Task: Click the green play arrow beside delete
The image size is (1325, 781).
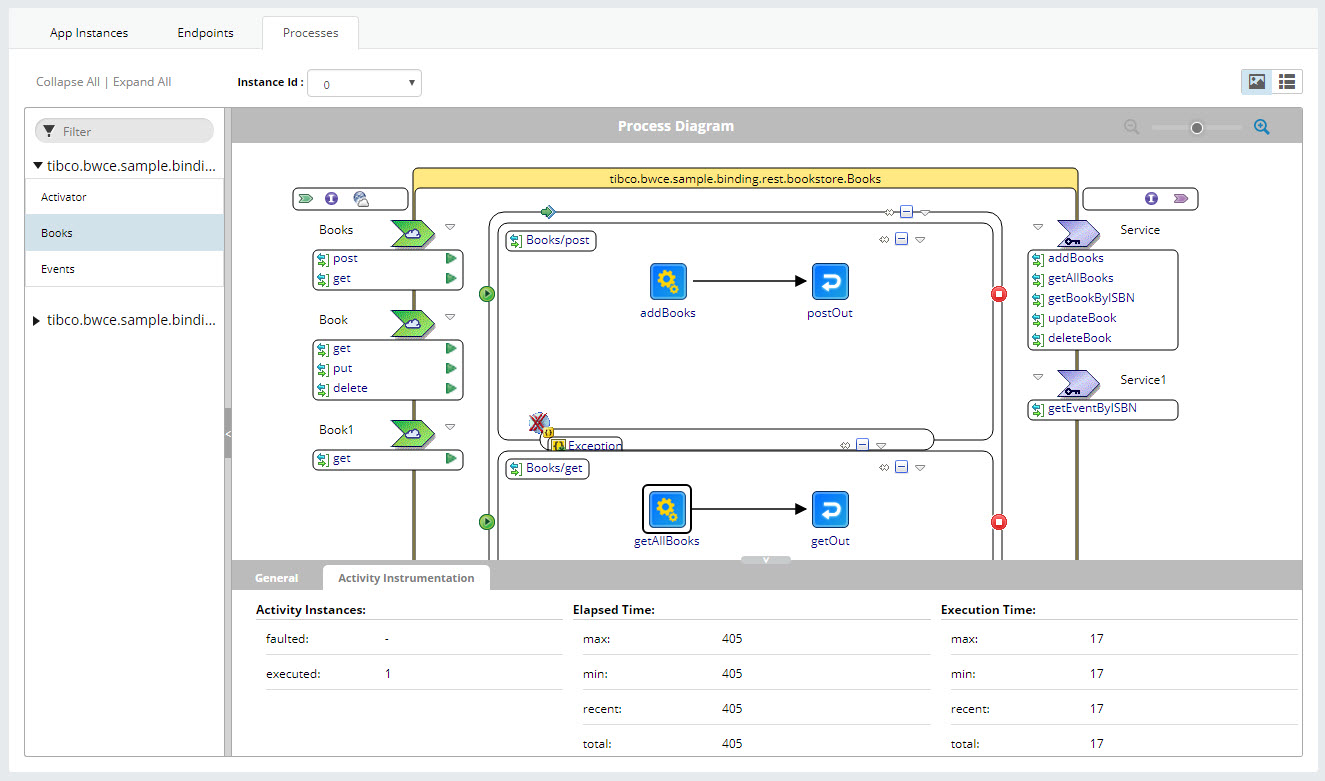Action: tap(451, 388)
